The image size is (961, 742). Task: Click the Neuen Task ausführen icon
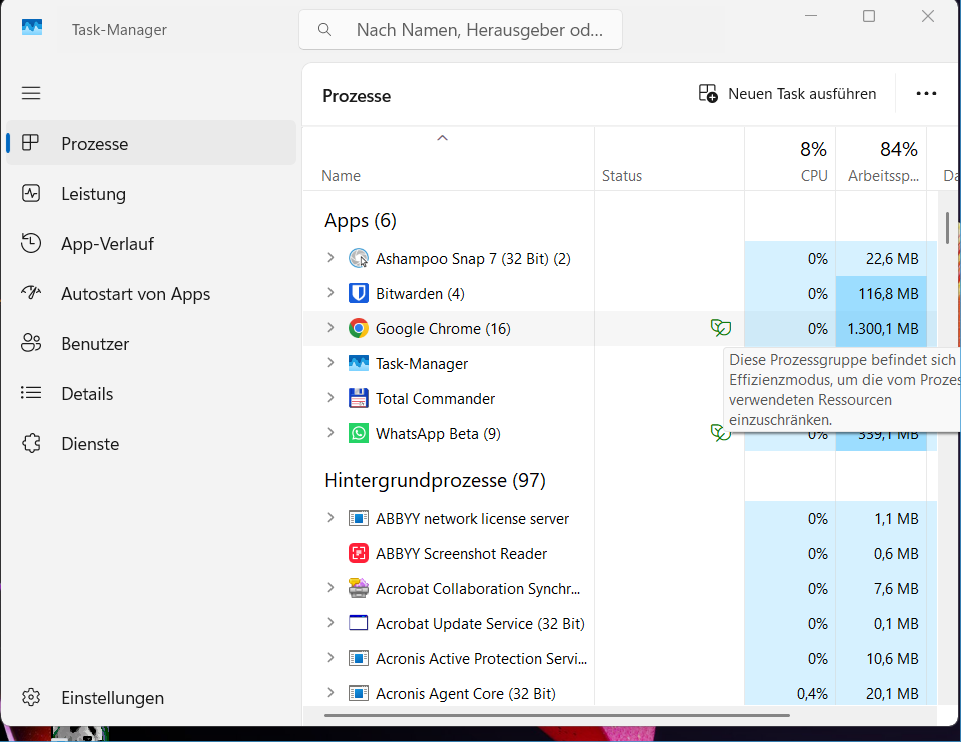708,93
